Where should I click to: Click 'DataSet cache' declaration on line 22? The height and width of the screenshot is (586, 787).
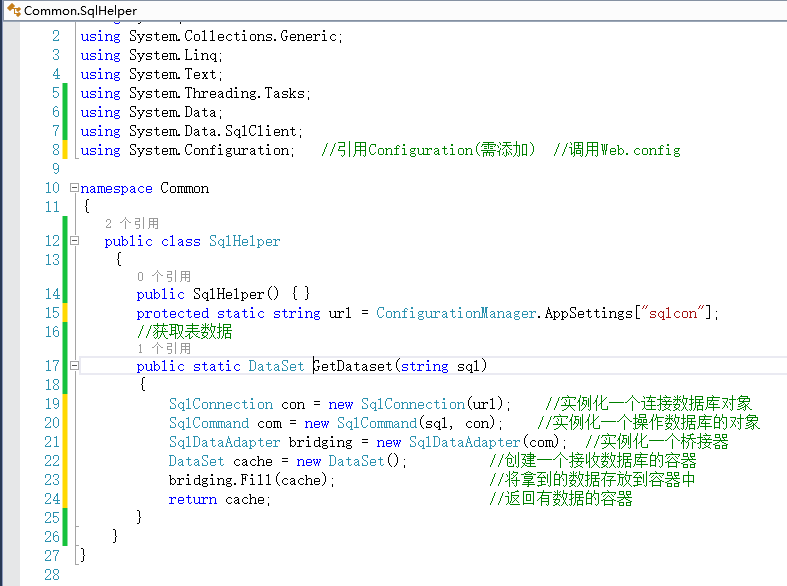click(221, 461)
